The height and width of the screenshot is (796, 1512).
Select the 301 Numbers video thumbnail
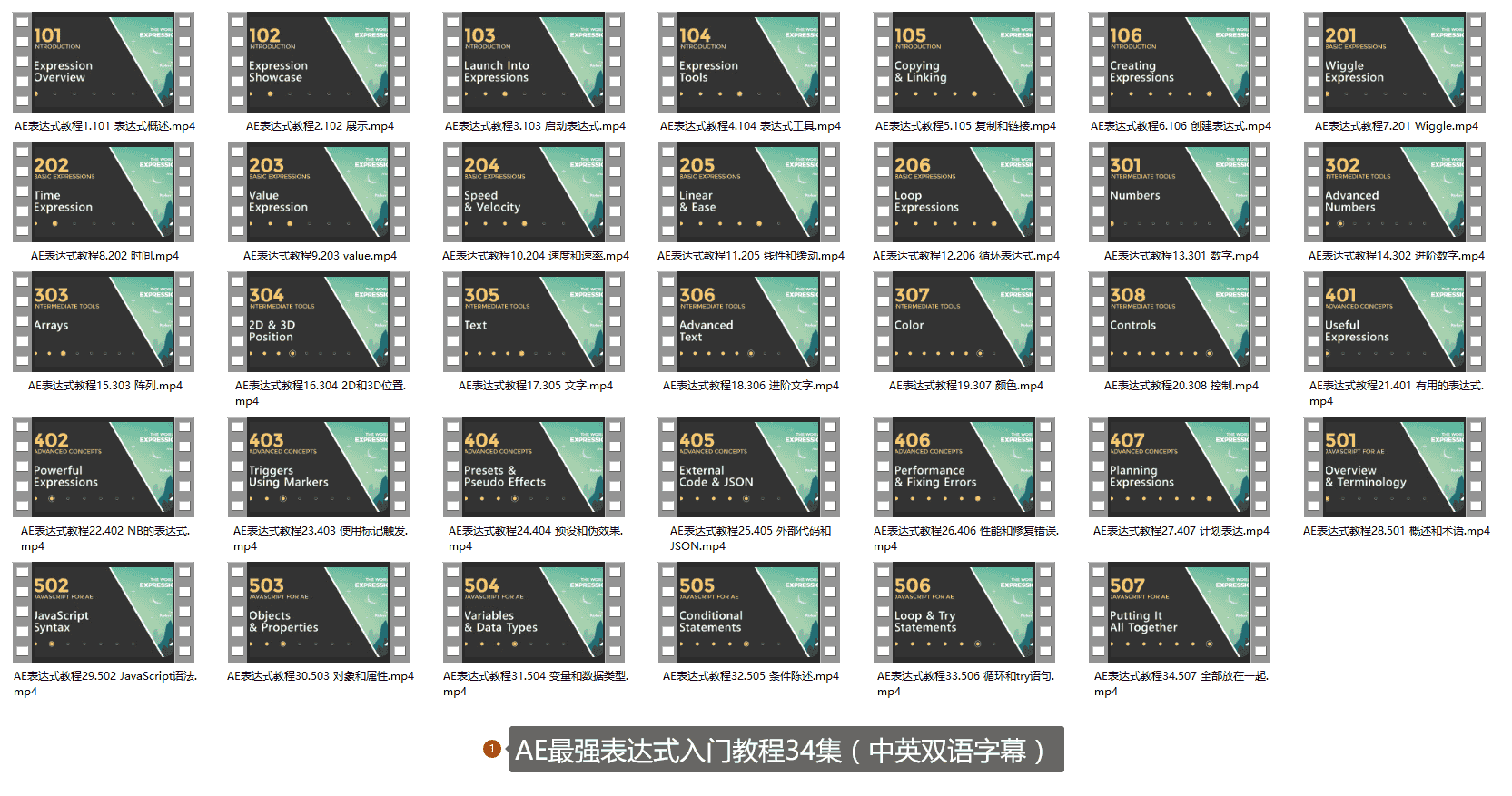point(1180,192)
